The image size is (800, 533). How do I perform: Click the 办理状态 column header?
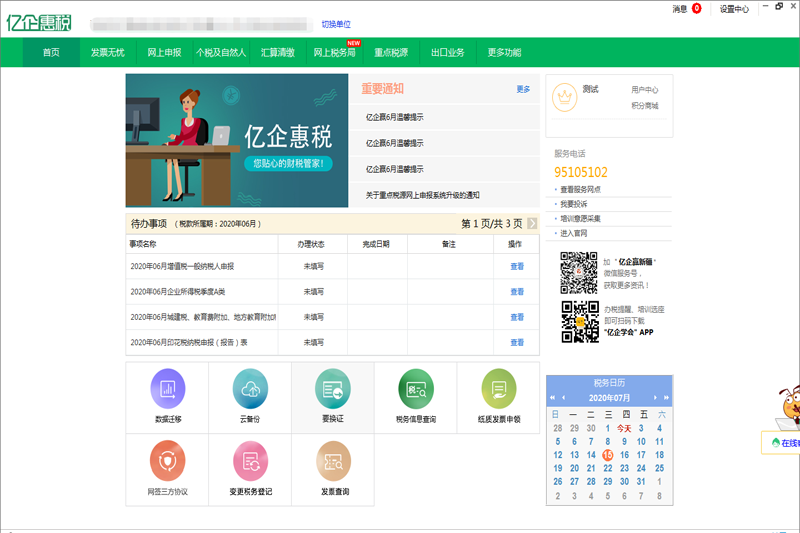(x=311, y=244)
